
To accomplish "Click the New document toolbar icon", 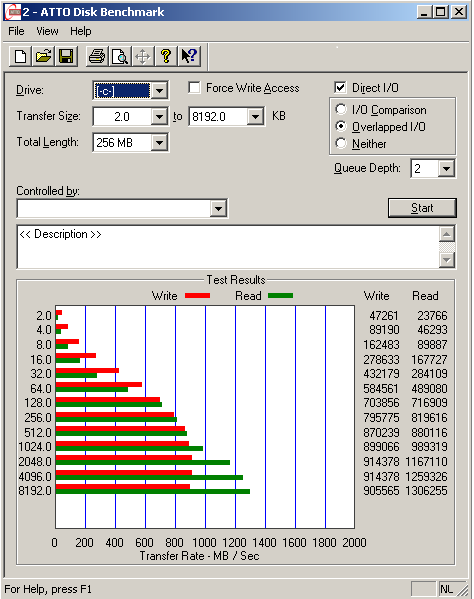I will click(21, 57).
